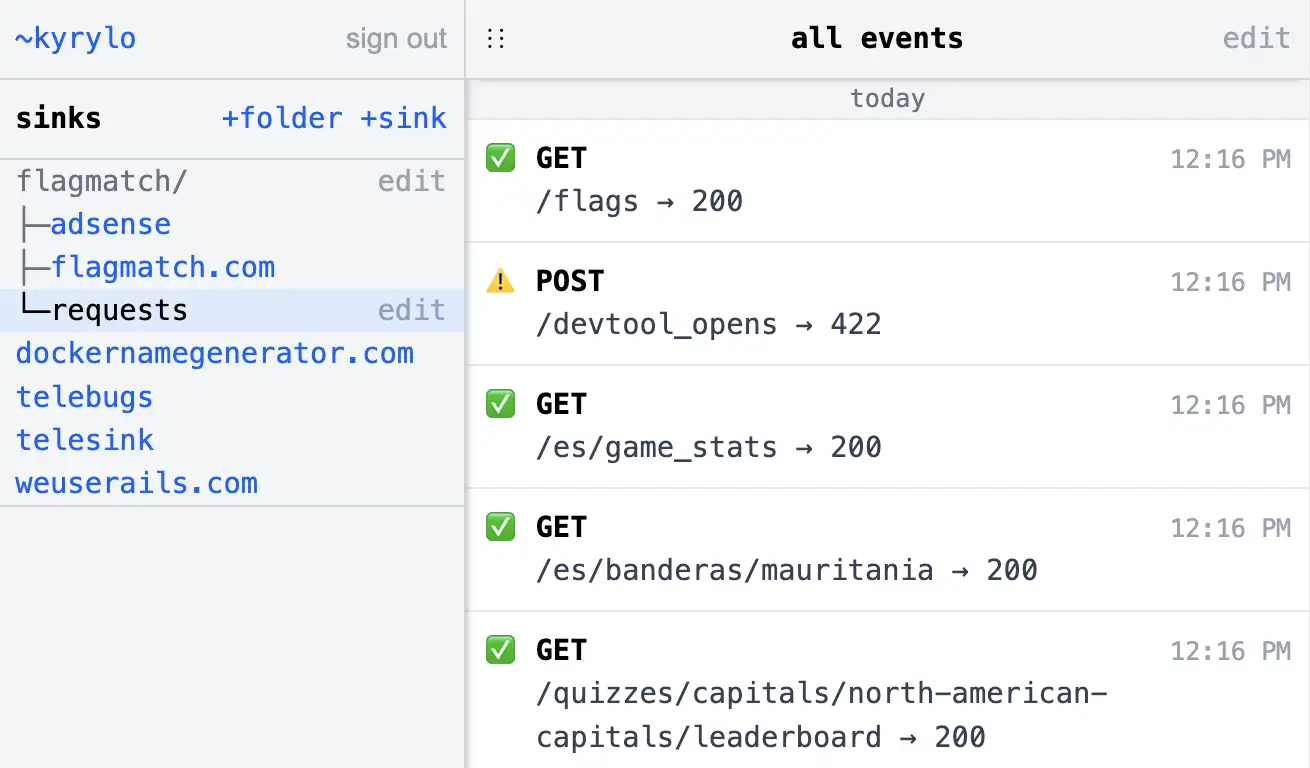Sign out of the account

coord(396,38)
